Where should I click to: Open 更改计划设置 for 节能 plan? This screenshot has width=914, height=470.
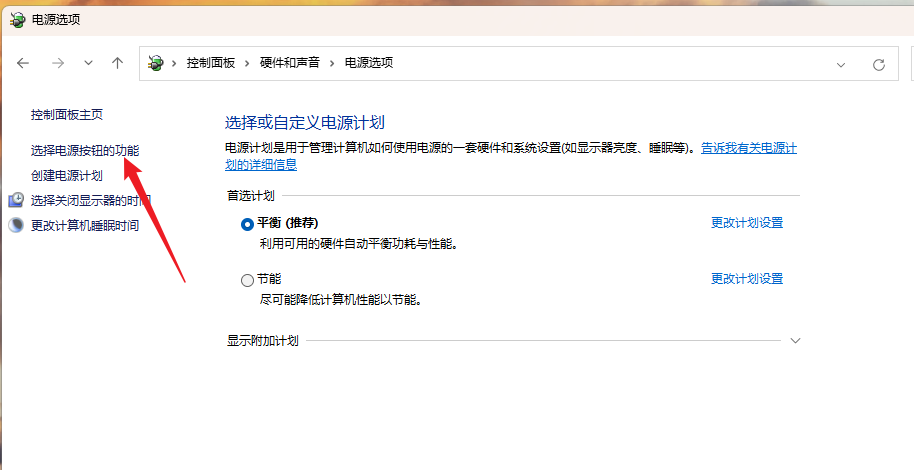point(747,279)
